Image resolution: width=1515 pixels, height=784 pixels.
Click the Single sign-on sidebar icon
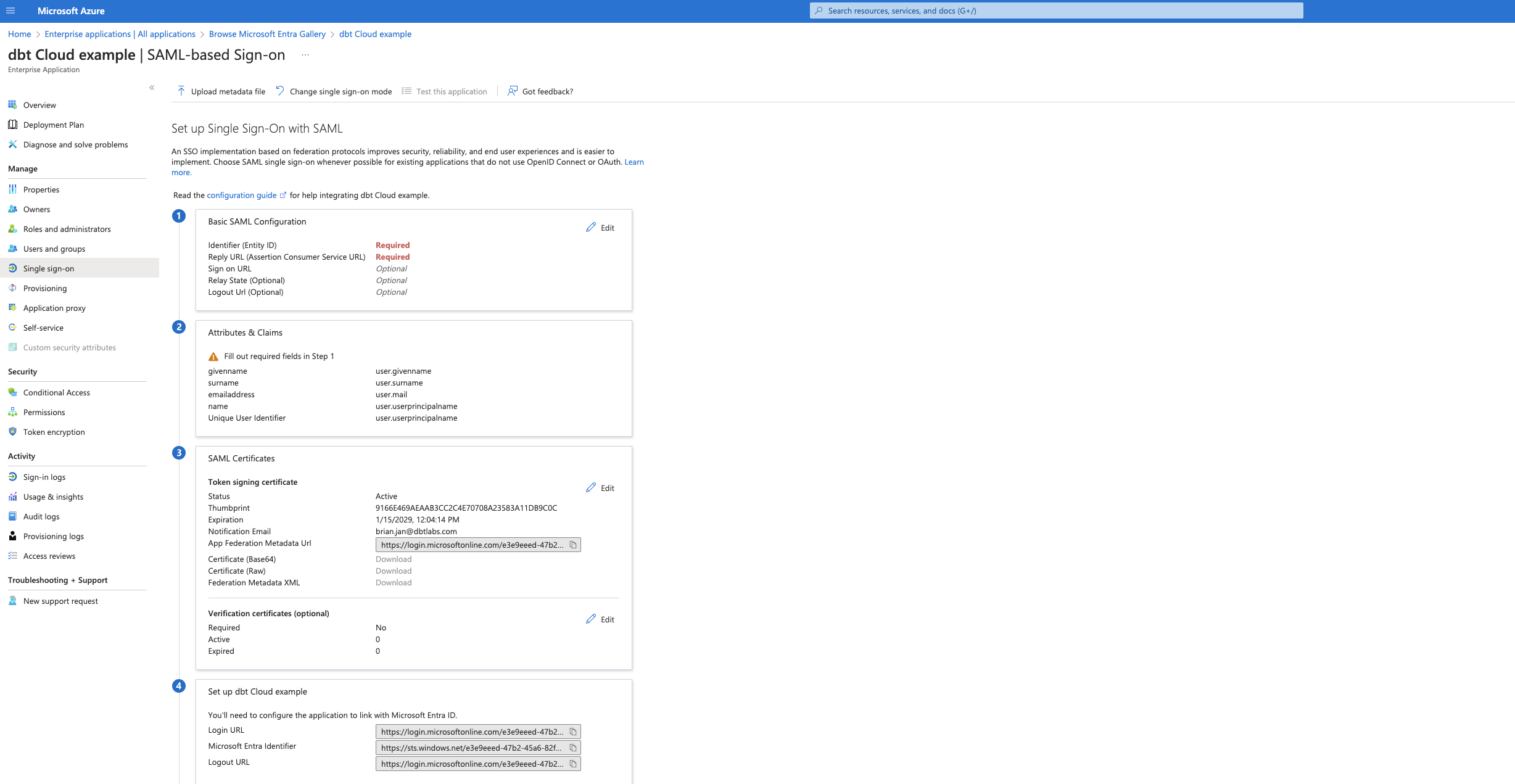(x=14, y=268)
